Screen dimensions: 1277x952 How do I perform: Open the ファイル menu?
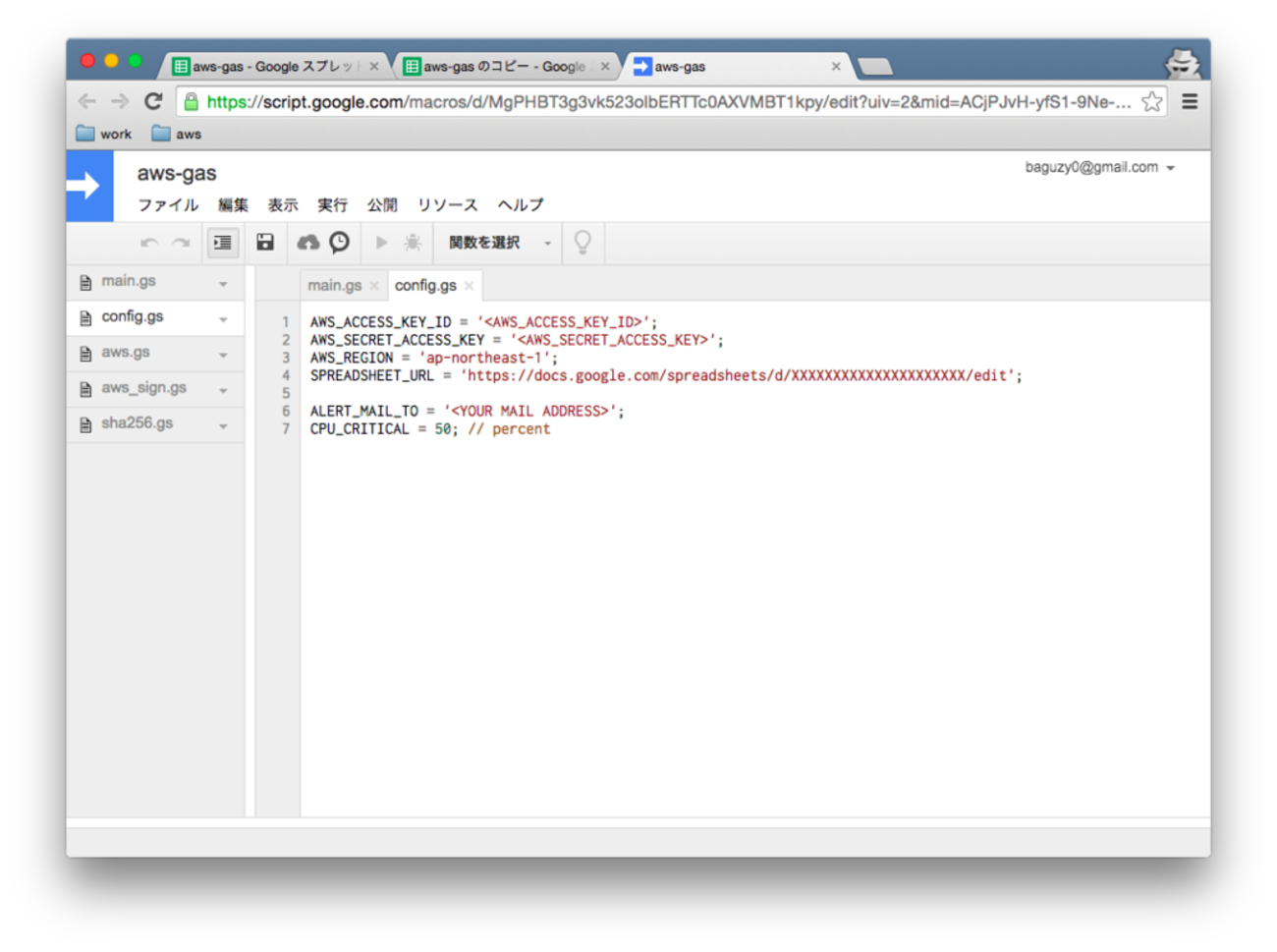pos(168,205)
